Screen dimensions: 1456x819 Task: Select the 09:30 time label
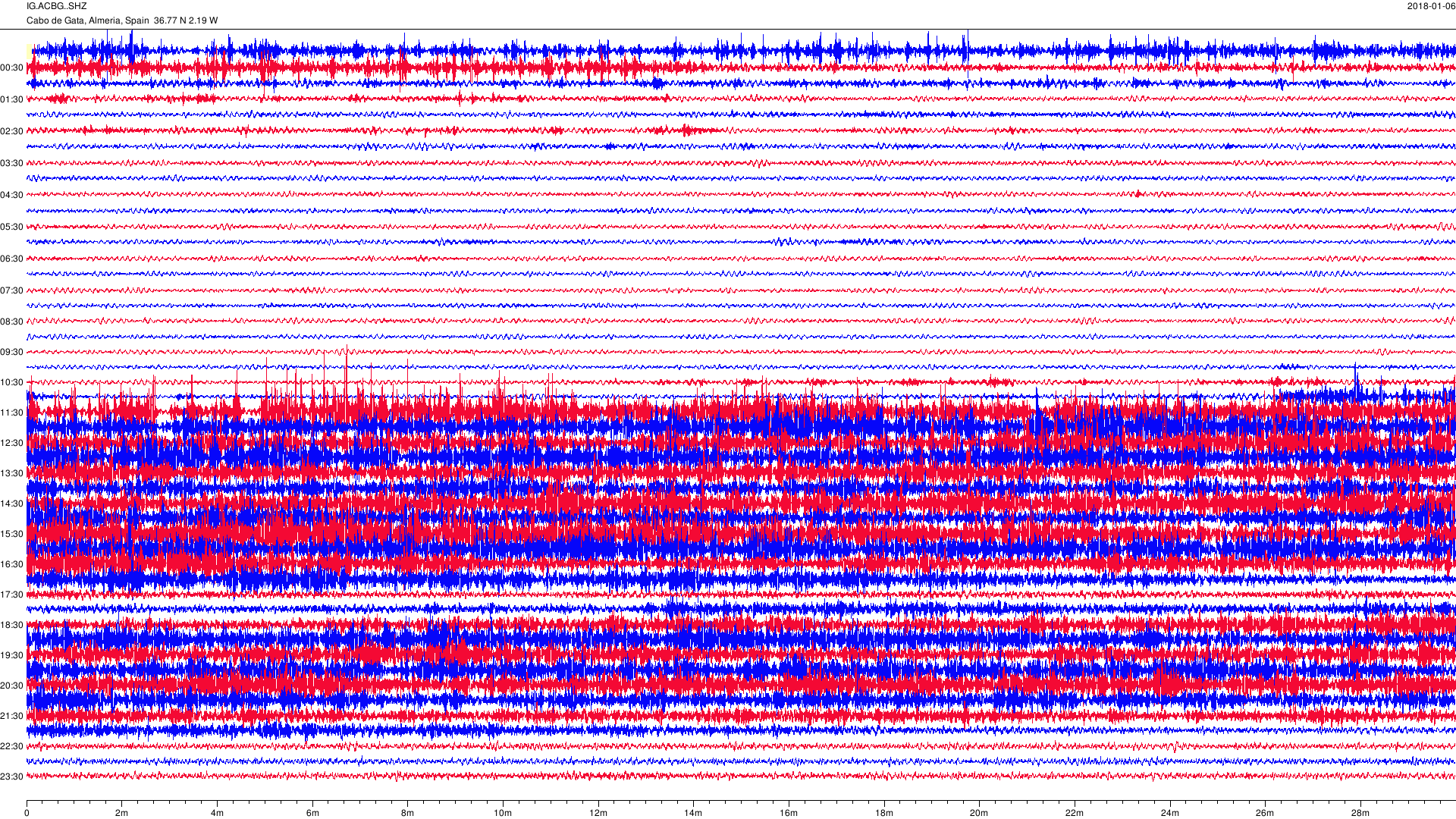click(12, 353)
